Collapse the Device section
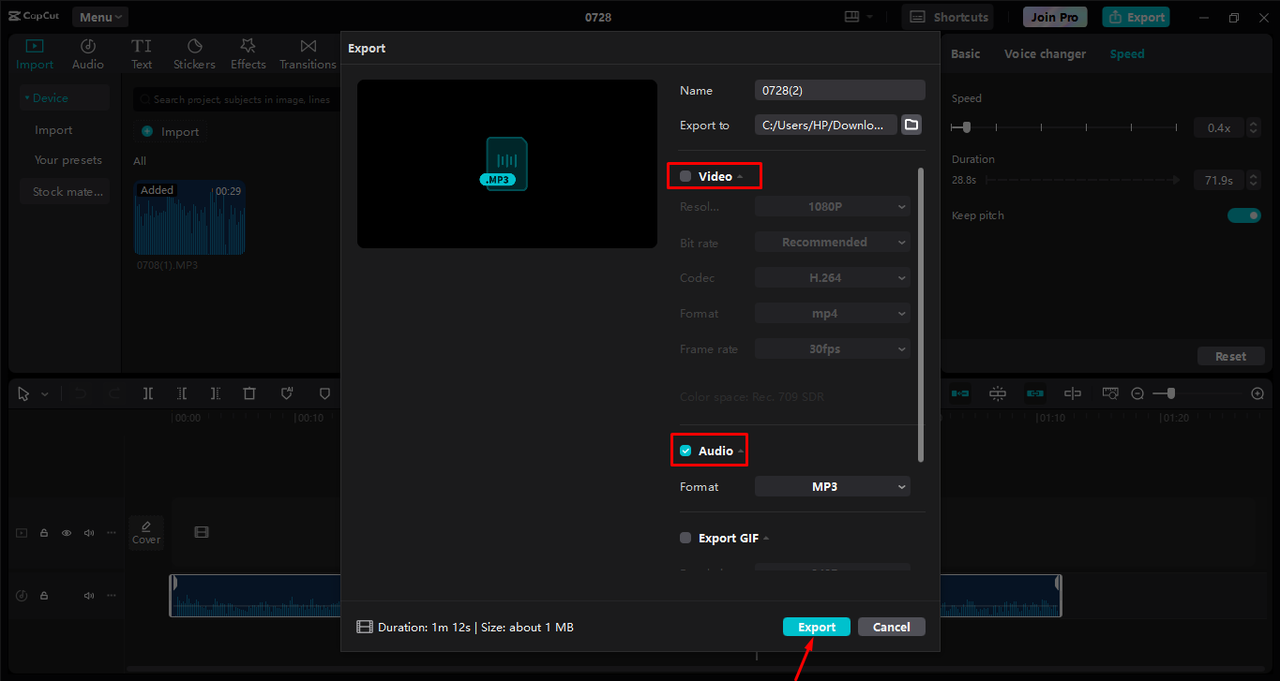 (65, 98)
